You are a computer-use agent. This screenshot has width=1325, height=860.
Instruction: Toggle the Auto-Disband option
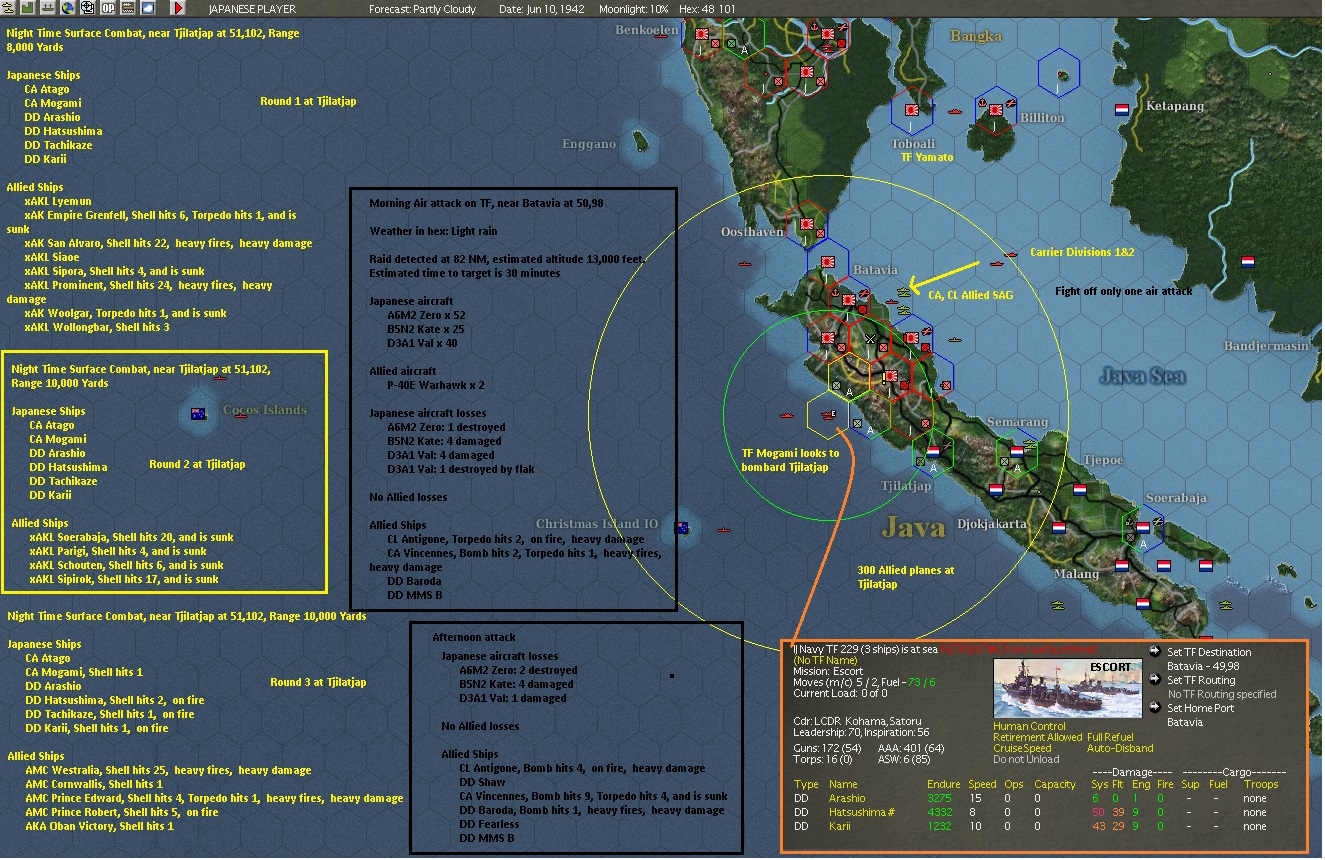(x=1120, y=749)
